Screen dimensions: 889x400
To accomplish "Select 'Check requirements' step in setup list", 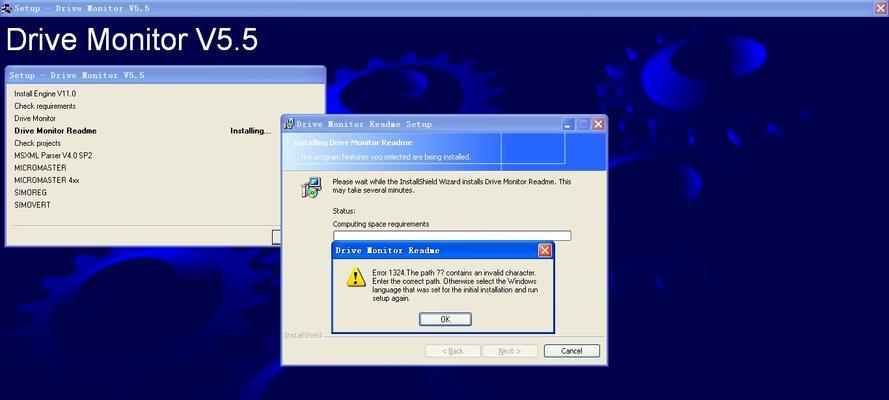I will click(45, 106).
